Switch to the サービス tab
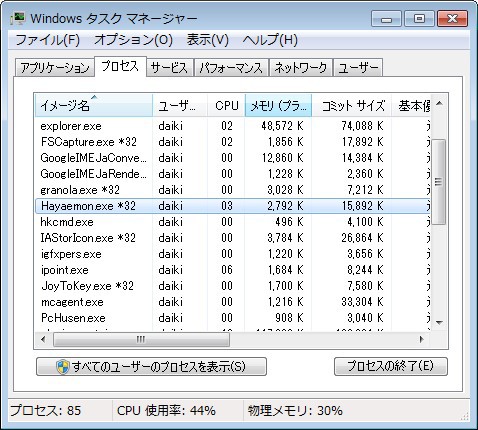478x430 pixels. click(170, 68)
